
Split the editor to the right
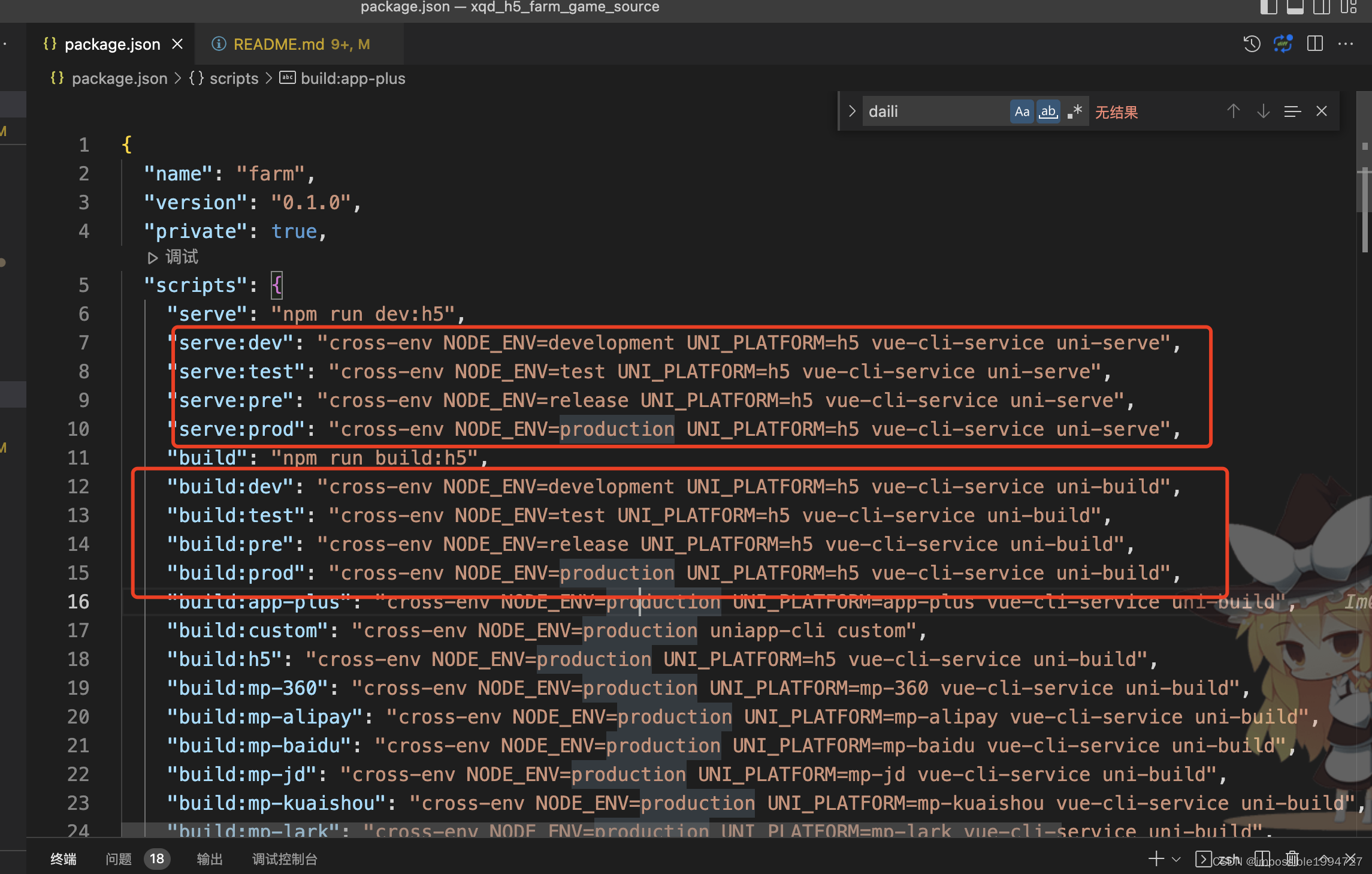(x=1315, y=44)
